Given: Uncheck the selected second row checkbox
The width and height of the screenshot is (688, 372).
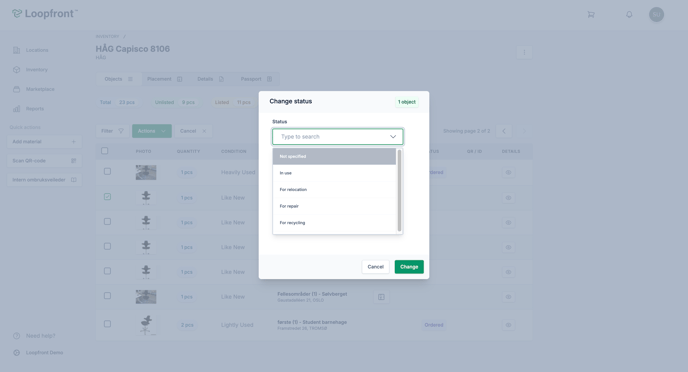Looking at the screenshot, I should (107, 197).
